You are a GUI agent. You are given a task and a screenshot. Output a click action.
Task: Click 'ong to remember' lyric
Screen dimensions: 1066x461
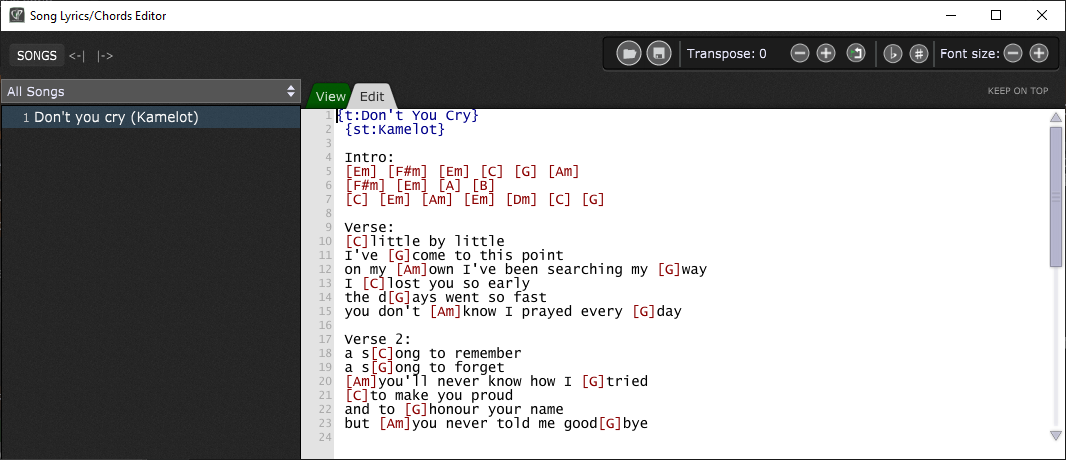coord(458,354)
